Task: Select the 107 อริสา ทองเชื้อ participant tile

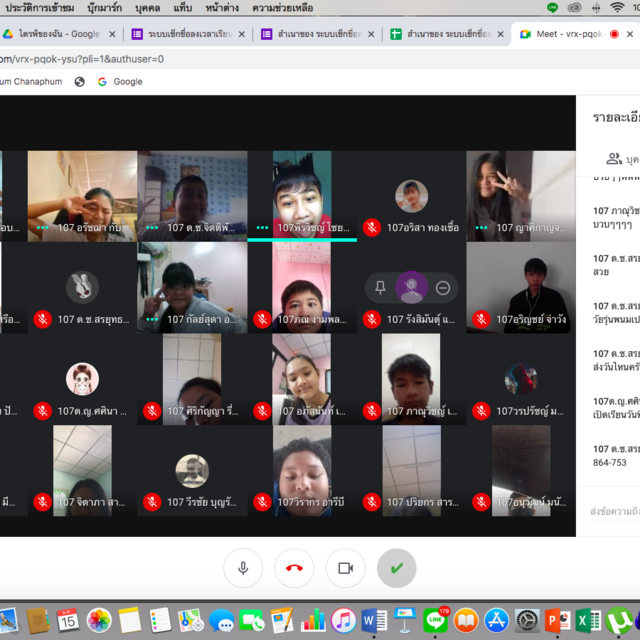Action: coord(411,196)
